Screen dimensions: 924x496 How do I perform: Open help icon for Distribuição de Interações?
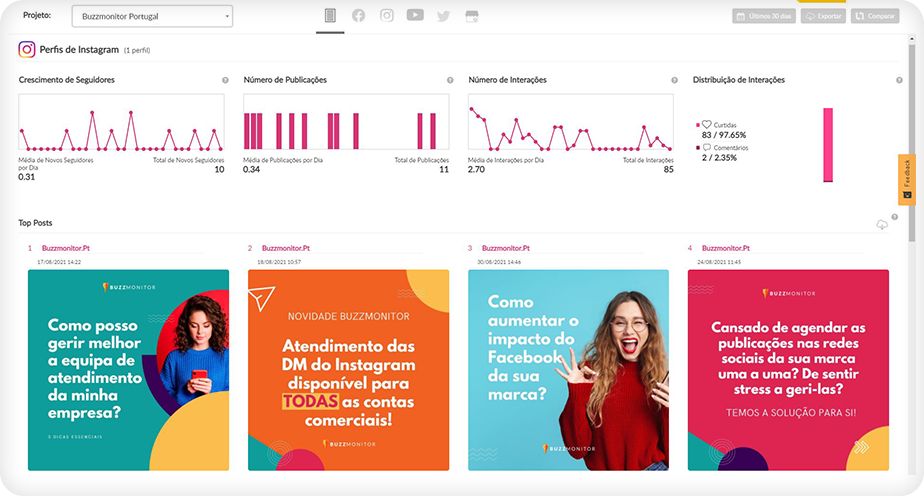899,80
